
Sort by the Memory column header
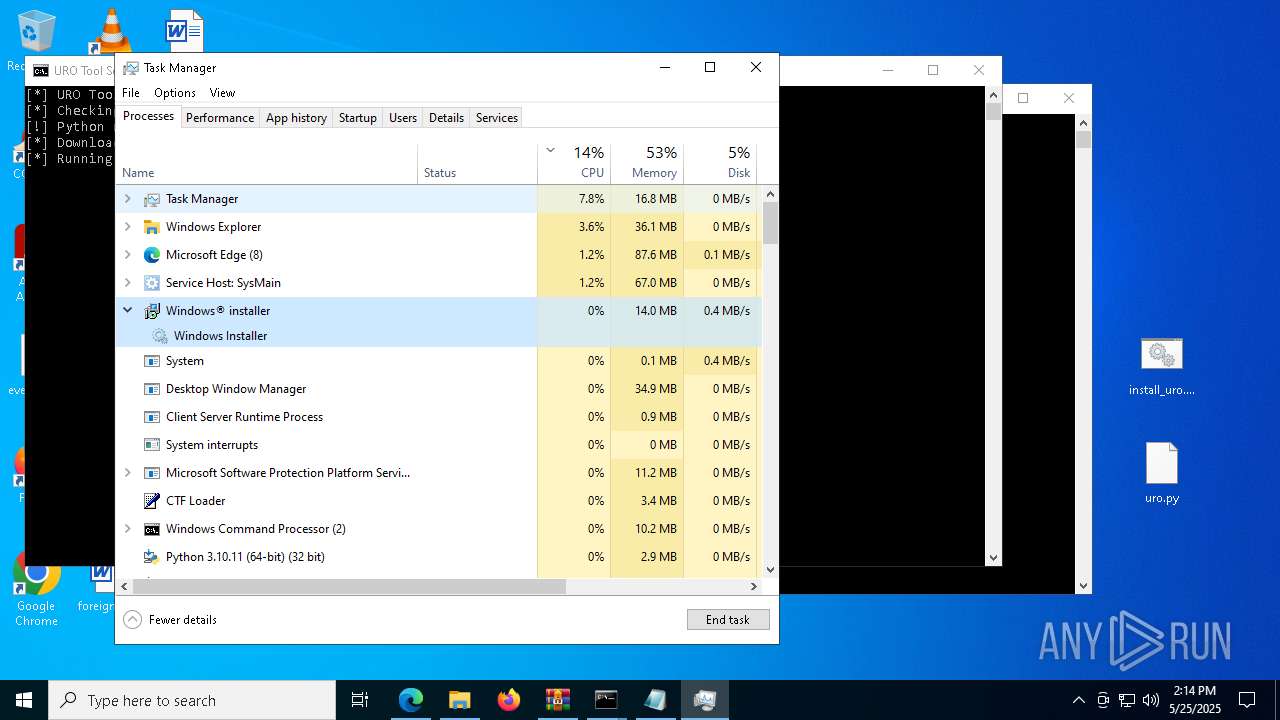click(647, 164)
